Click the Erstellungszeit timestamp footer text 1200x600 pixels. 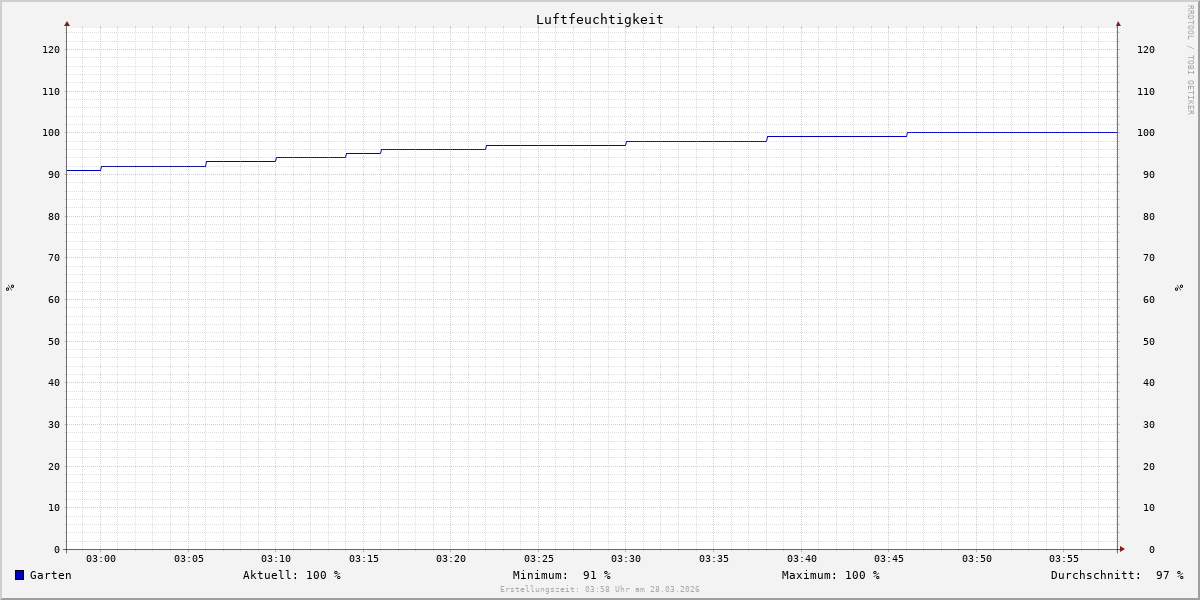pos(600,589)
